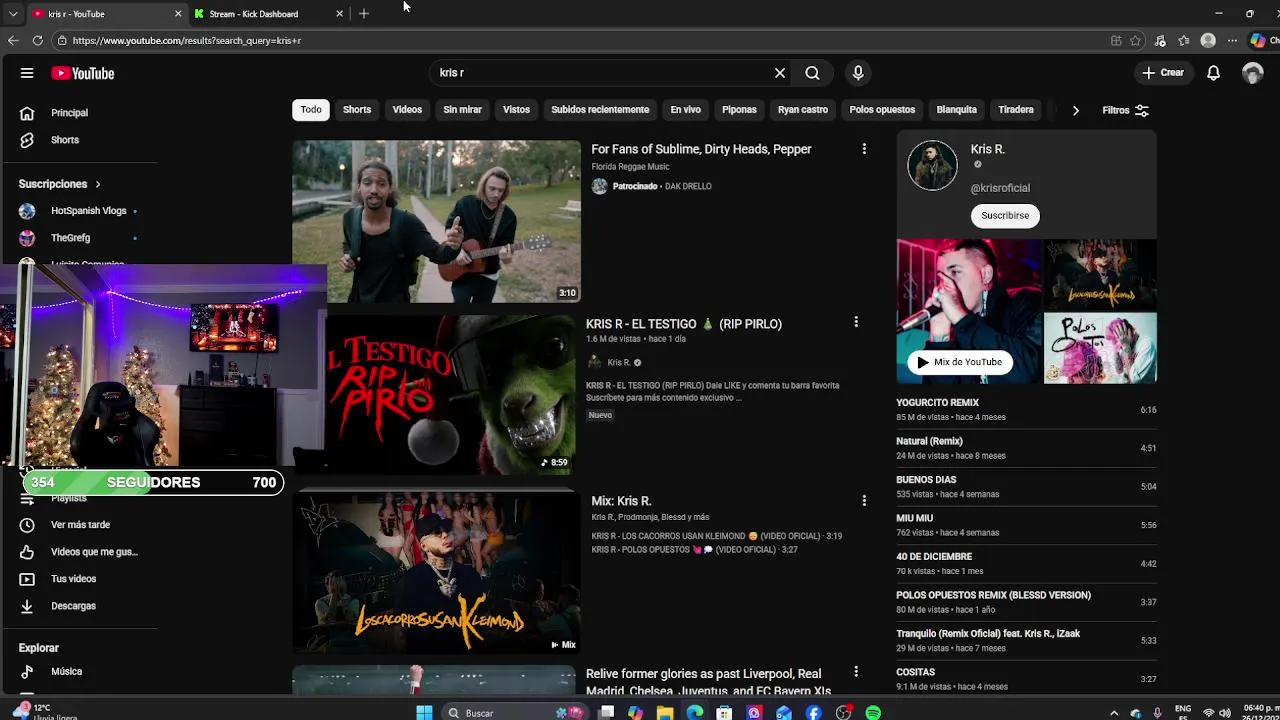Show hidden system tray icons
The height and width of the screenshot is (720, 1280).
(x=1114, y=713)
